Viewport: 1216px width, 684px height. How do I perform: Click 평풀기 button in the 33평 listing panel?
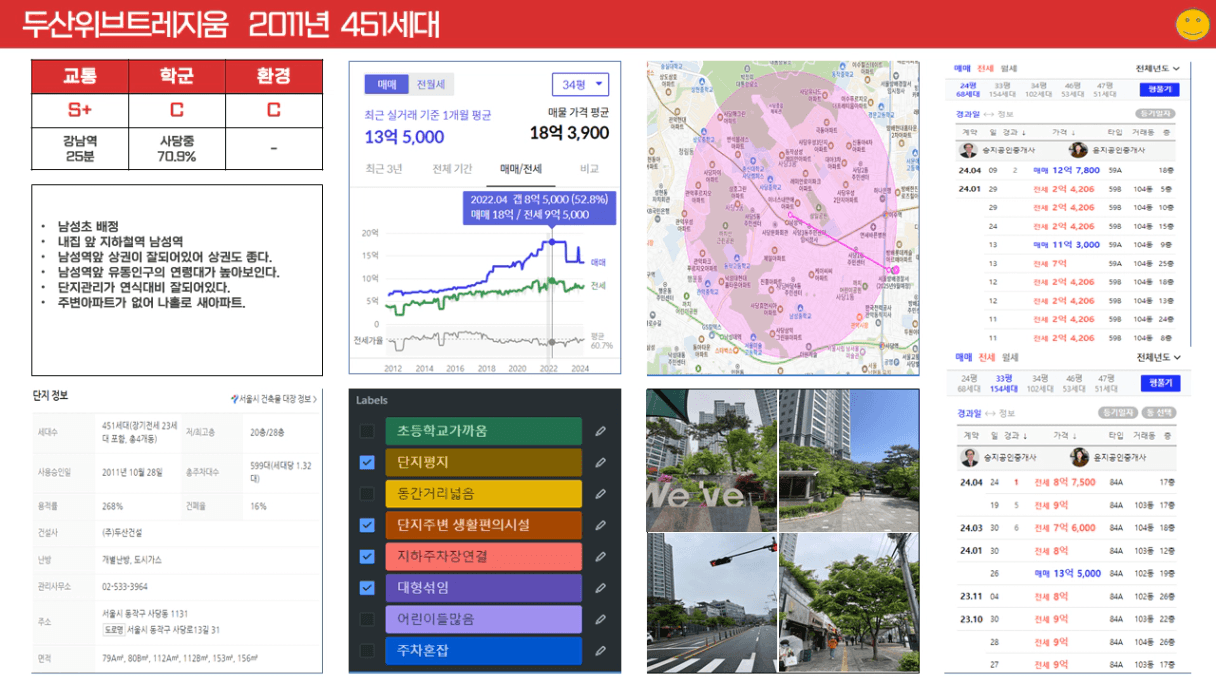(1160, 384)
